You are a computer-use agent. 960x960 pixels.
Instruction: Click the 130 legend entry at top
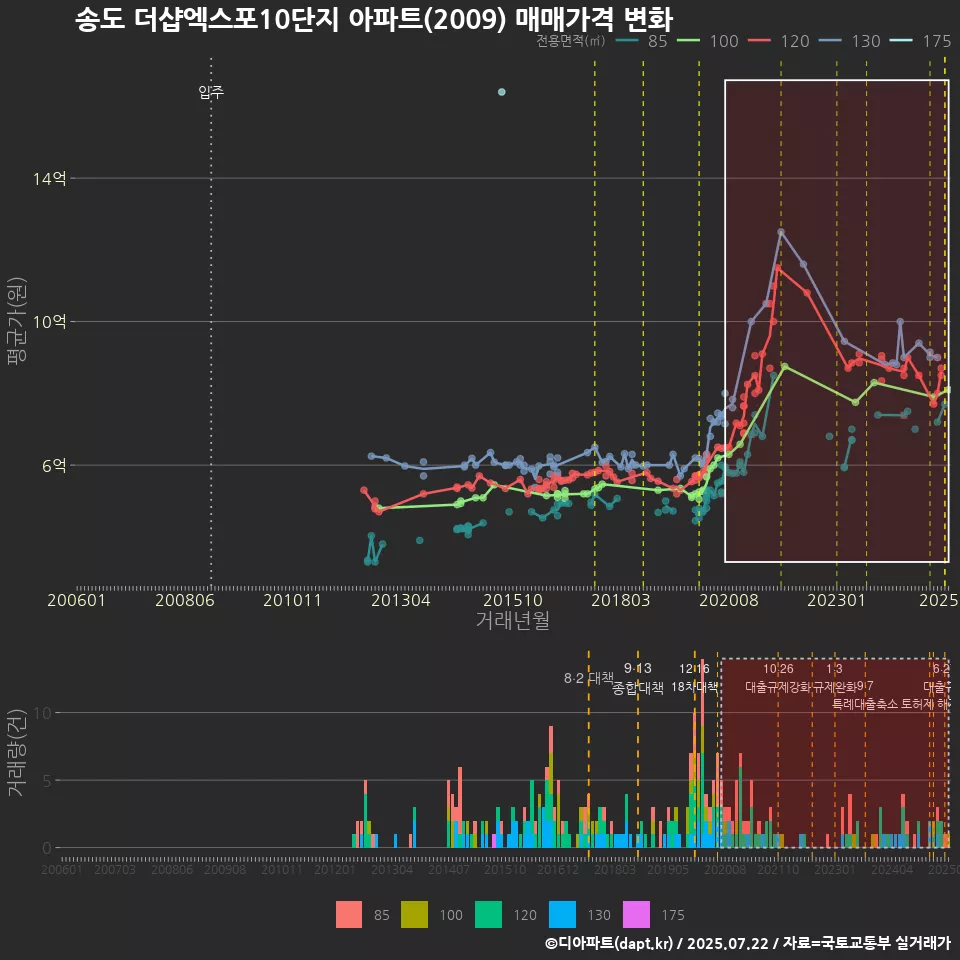pyautogui.click(x=850, y=41)
